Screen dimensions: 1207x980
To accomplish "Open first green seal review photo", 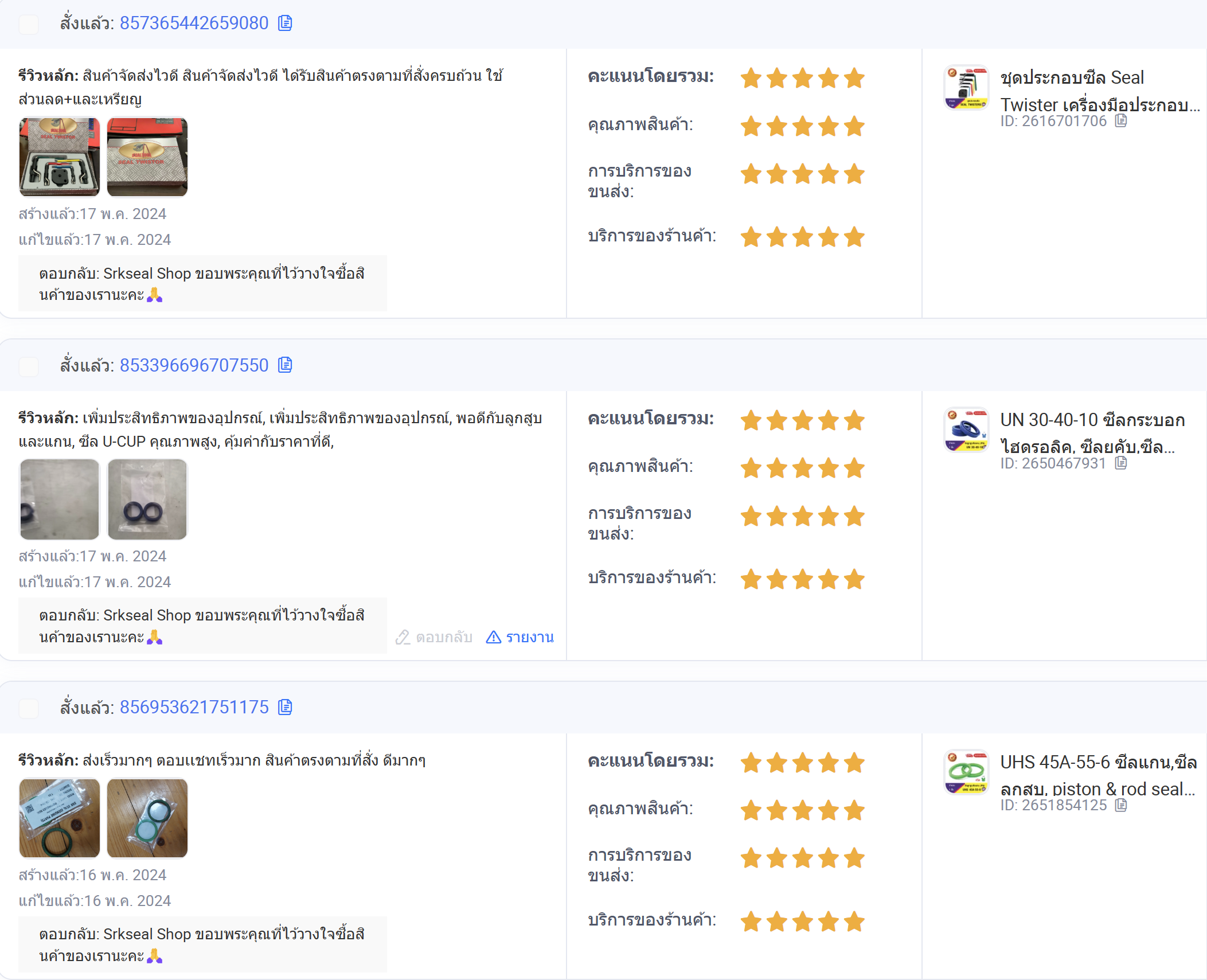I will [x=60, y=818].
